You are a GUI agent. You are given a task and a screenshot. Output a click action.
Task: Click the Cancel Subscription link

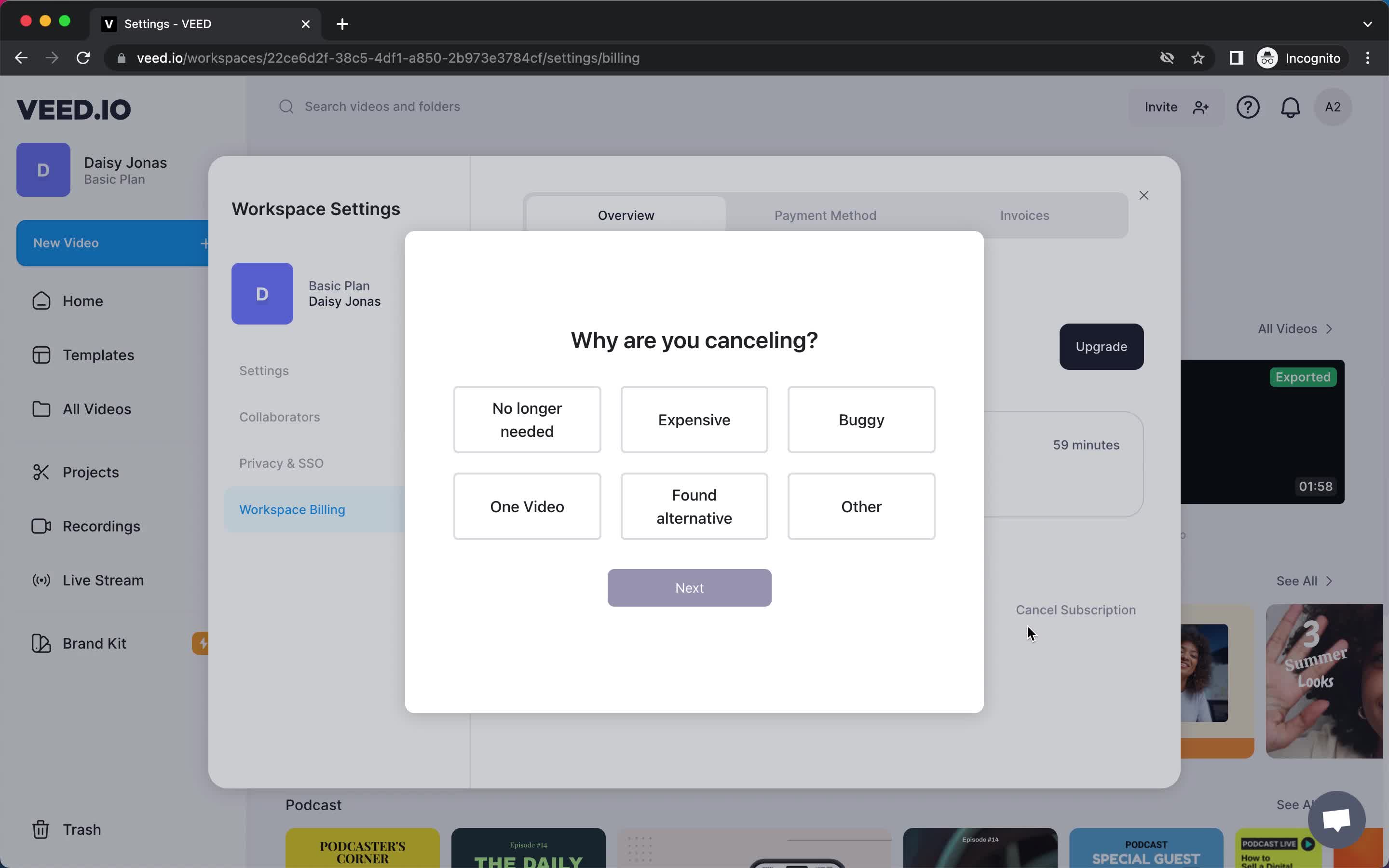pyautogui.click(x=1076, y=610)
